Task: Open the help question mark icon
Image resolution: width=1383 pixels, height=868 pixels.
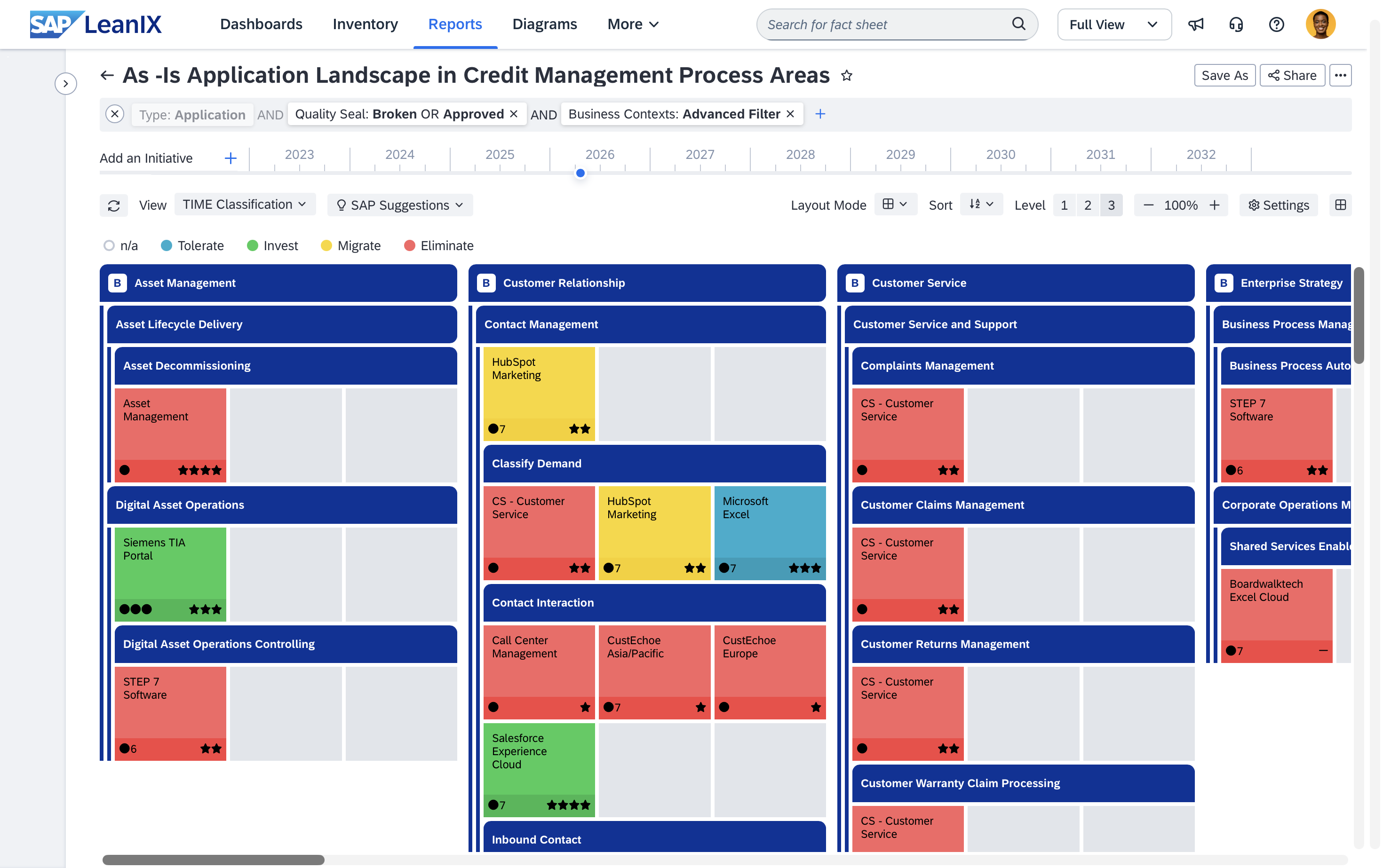Action: coord(1276,24)
